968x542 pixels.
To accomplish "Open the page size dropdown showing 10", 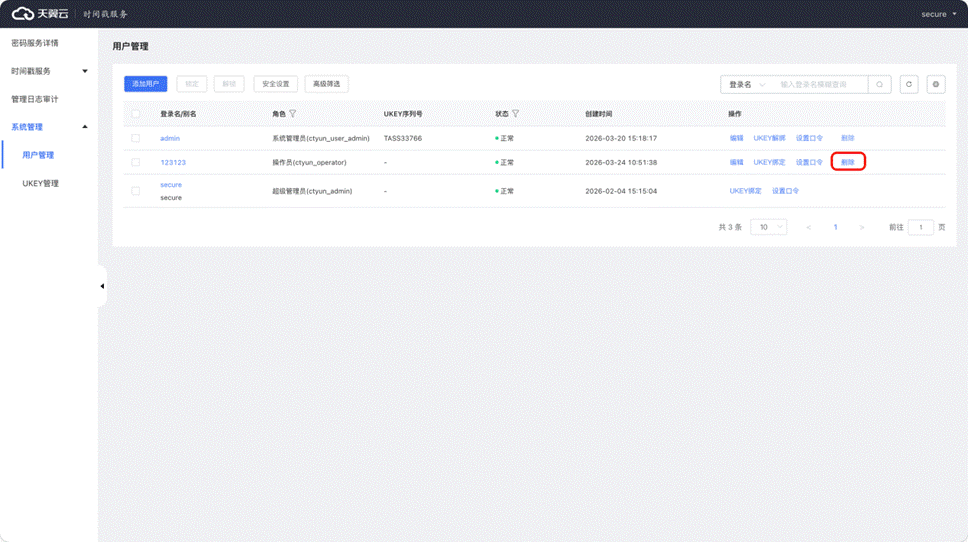I will (768, 228).
